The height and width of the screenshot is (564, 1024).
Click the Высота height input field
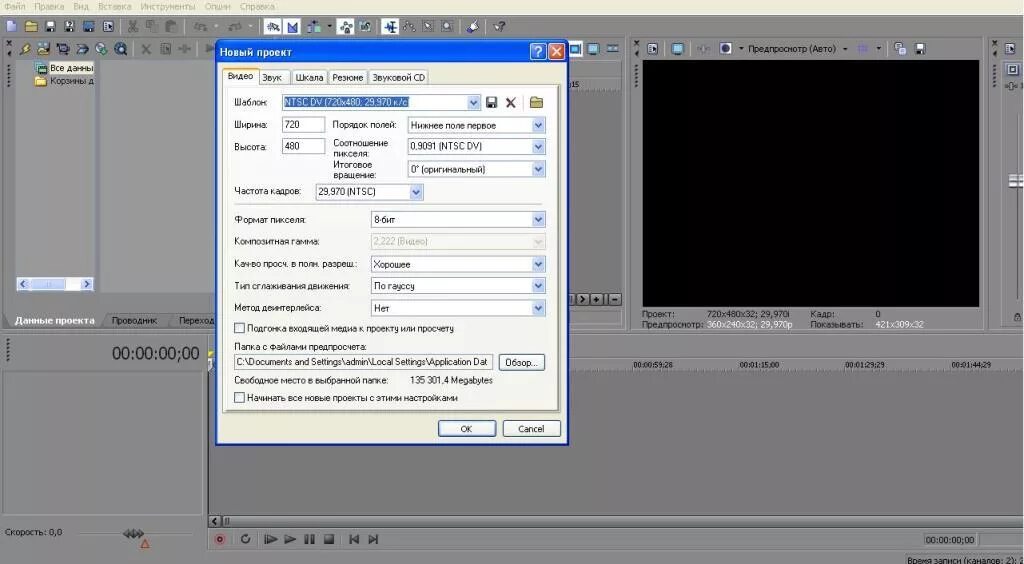[x=303, y=146]
